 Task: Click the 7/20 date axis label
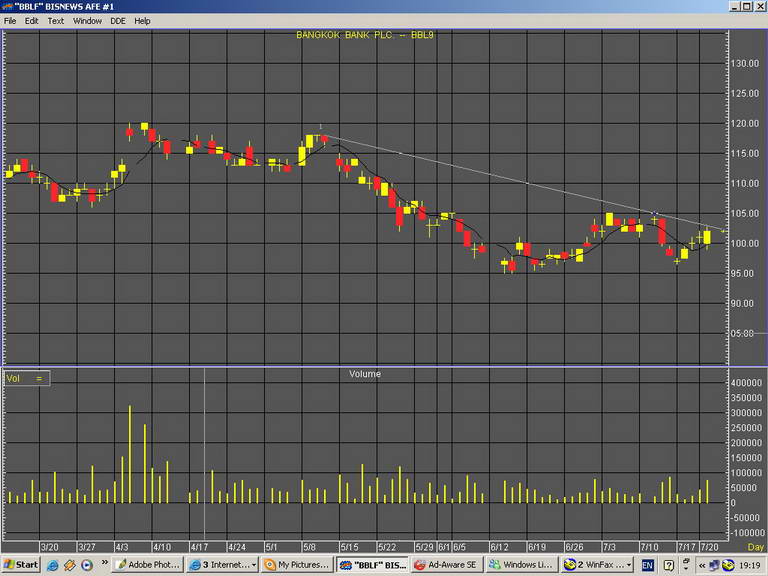tap(709, 547)
